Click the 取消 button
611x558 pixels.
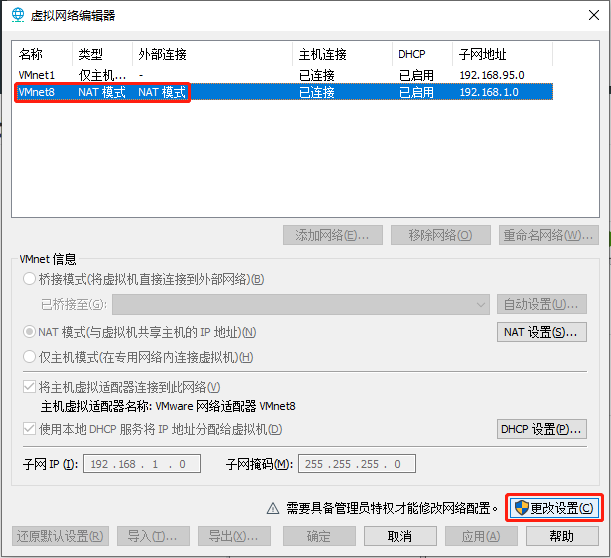tap(399, 536)
